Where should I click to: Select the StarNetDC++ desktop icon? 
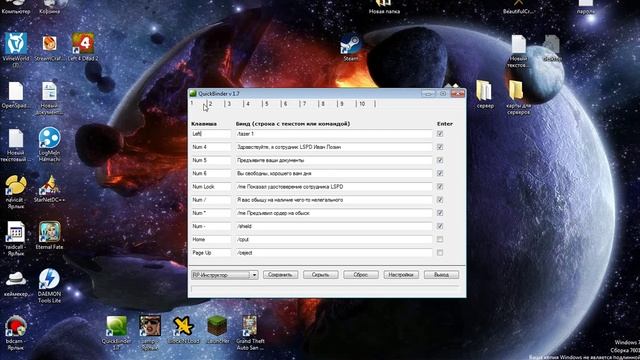[49, 185]
